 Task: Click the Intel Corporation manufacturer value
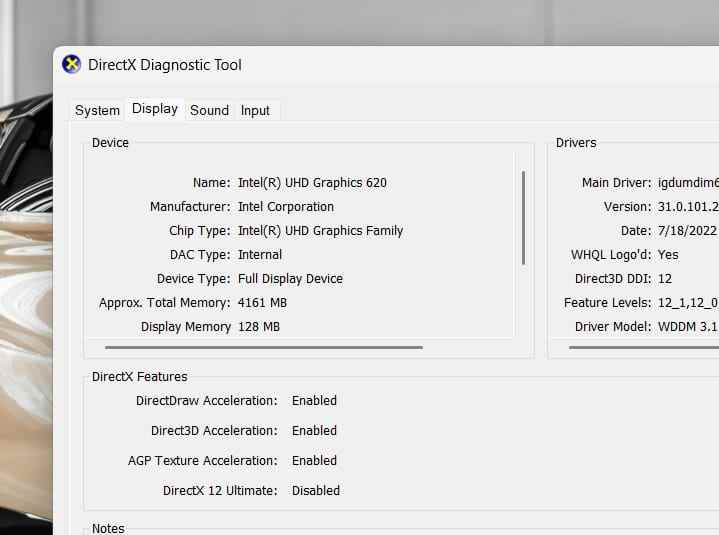click(x=286, y=207)
